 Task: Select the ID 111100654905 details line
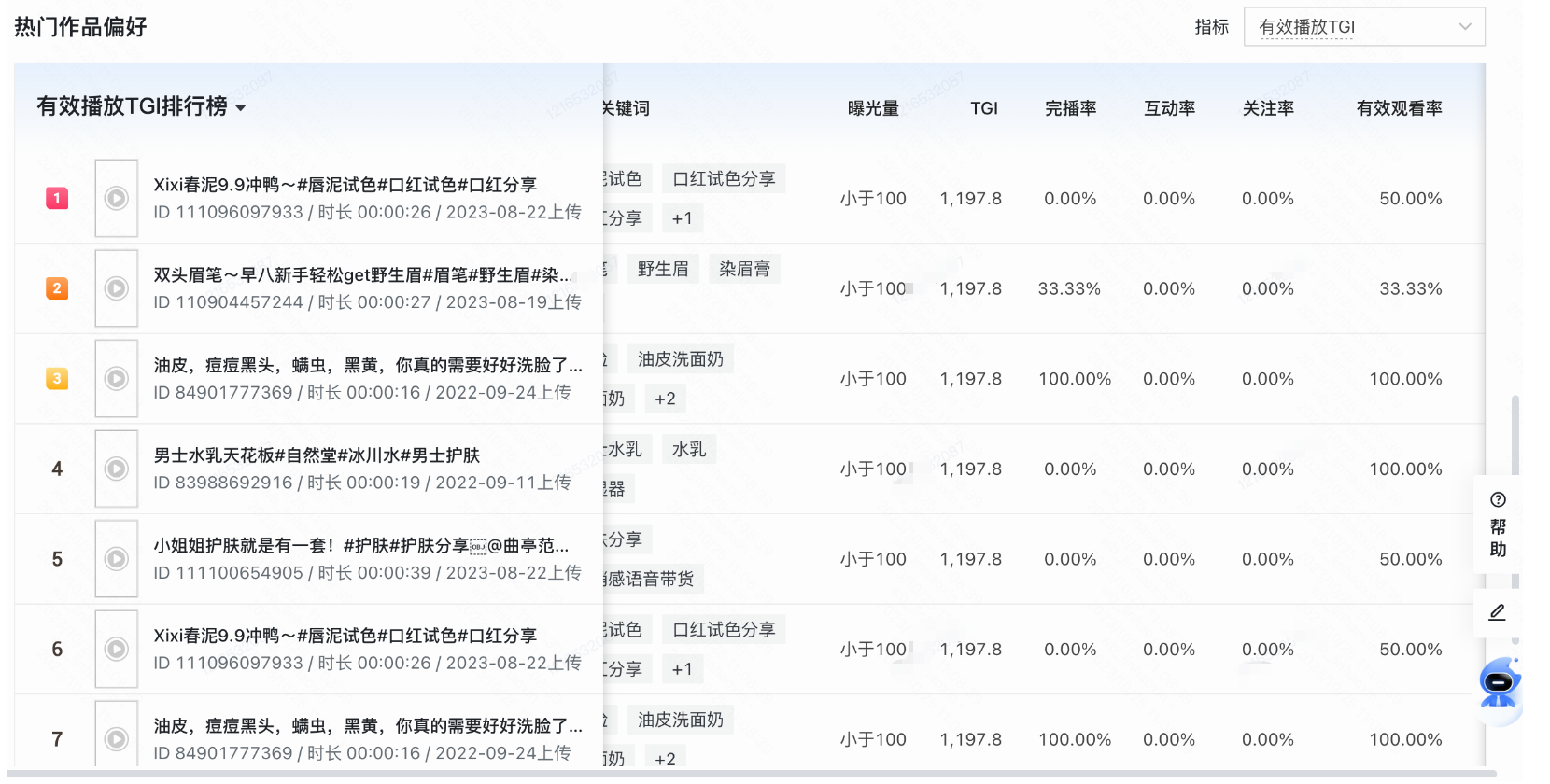point(367,573)
